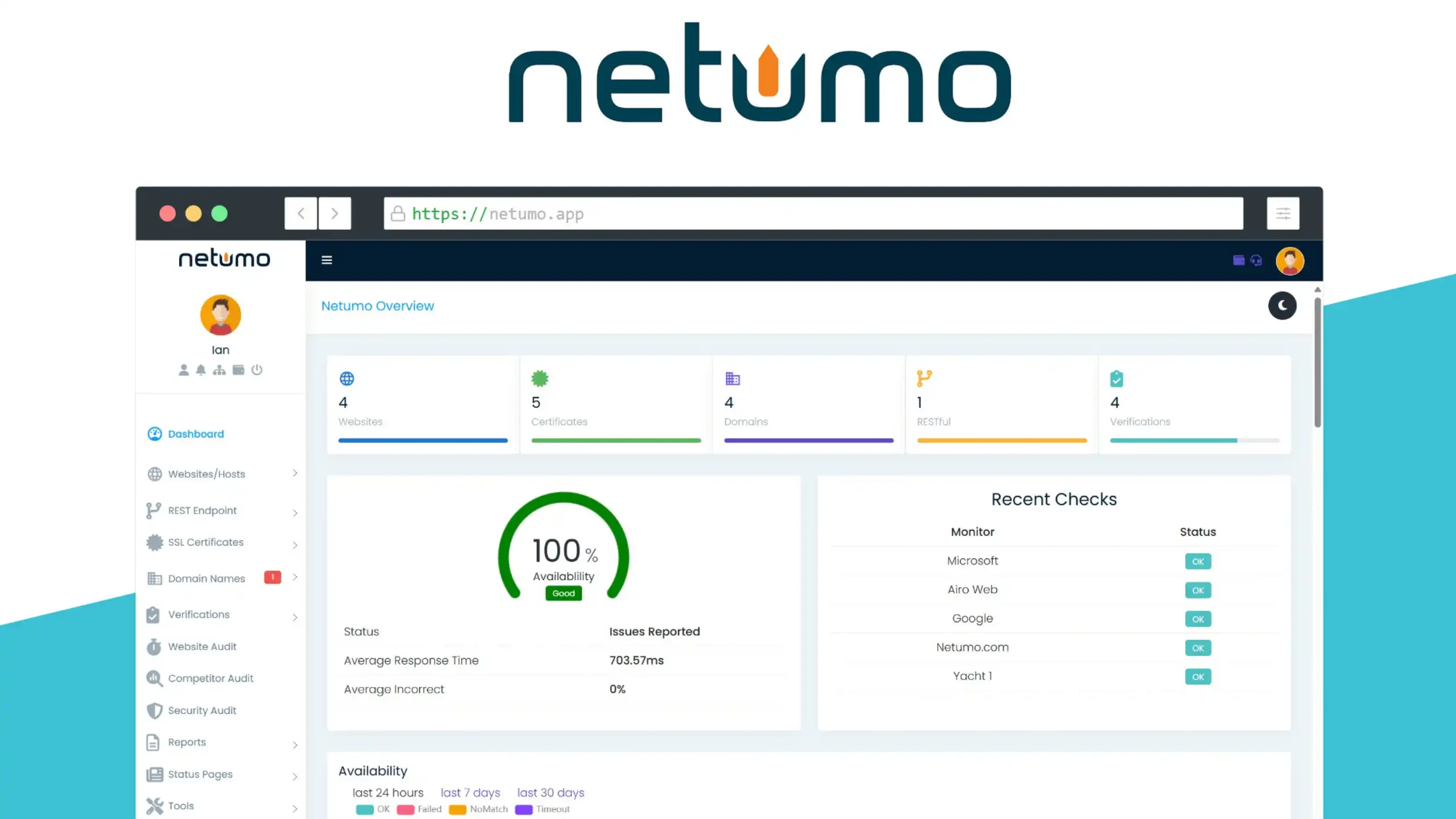
Task: Open user avatar in top navigation bar
Action: click(x=1289, y=261)
